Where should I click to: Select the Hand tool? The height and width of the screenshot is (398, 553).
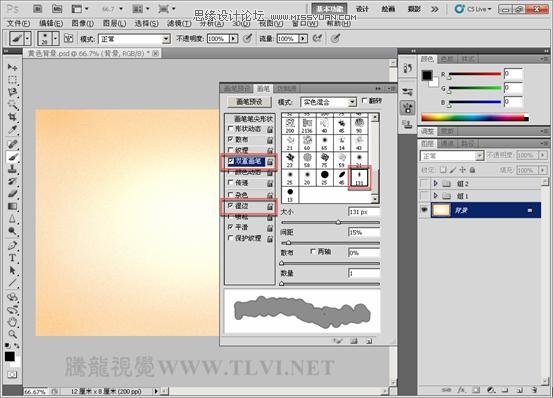pos(12,322)
